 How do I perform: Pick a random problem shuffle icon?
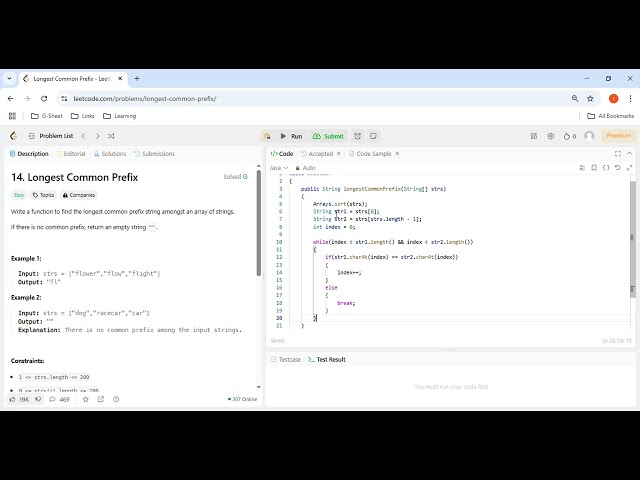click(x=111, y=136)
